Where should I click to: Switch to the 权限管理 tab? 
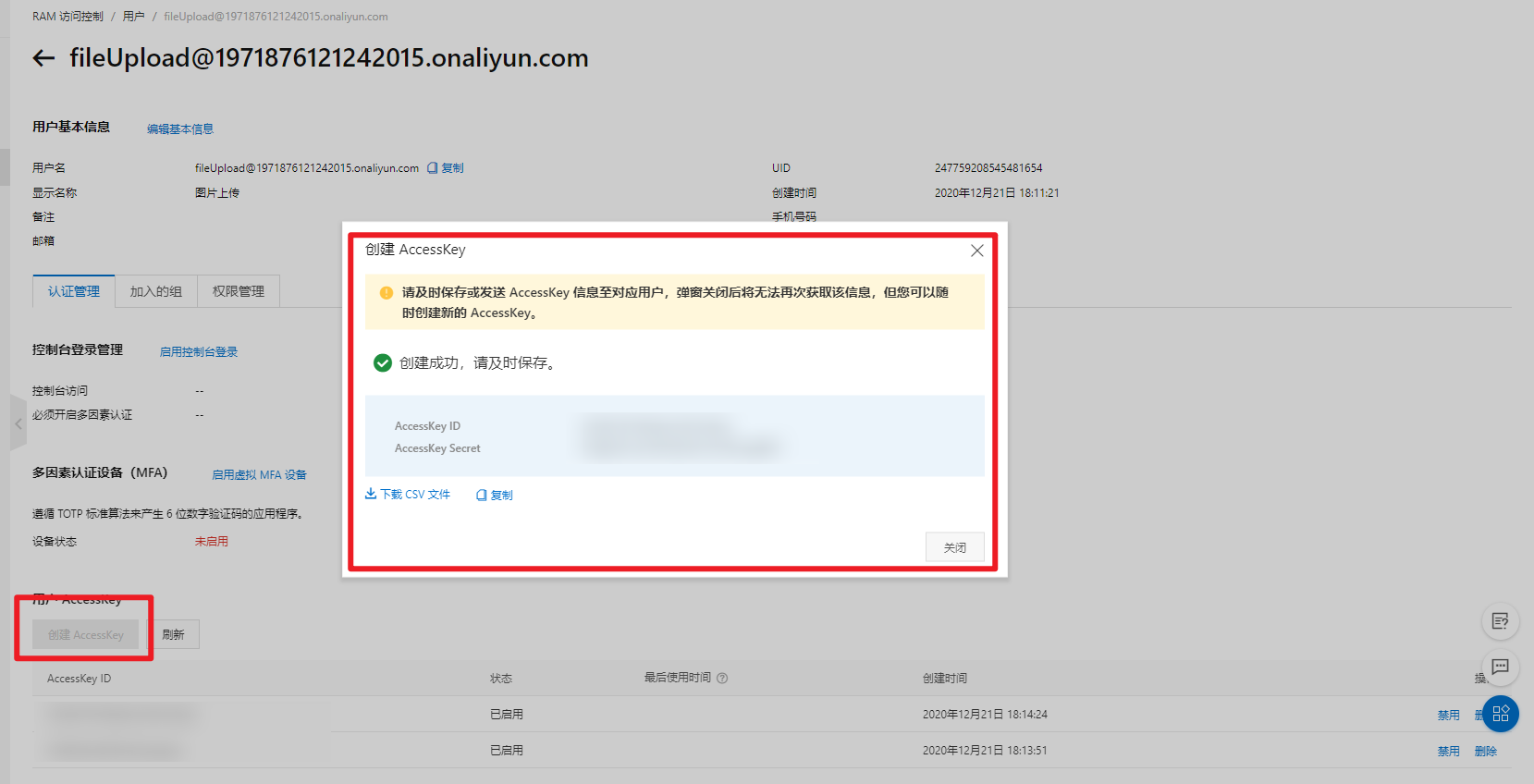coord(239,291)
